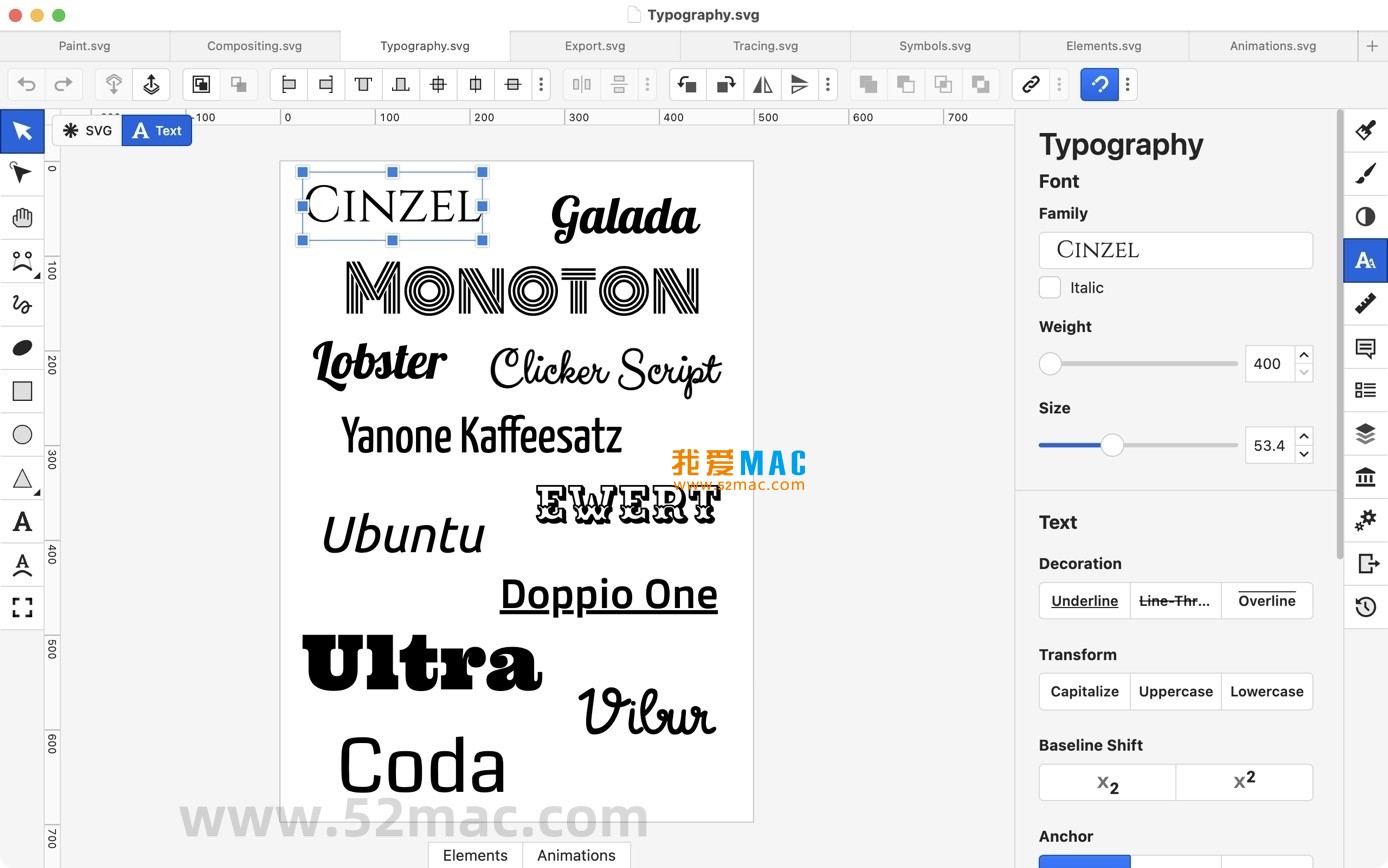Toggle subscript baseline shift
1388x868 pixels.
tap(1107, 783)
